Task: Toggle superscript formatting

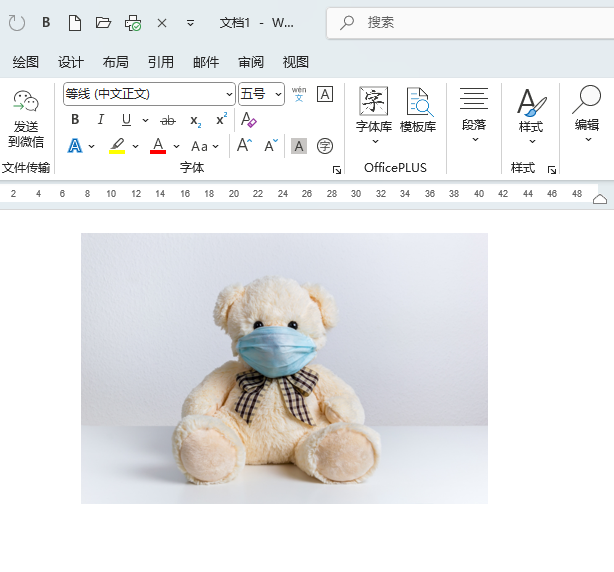Action: (222, 119)
